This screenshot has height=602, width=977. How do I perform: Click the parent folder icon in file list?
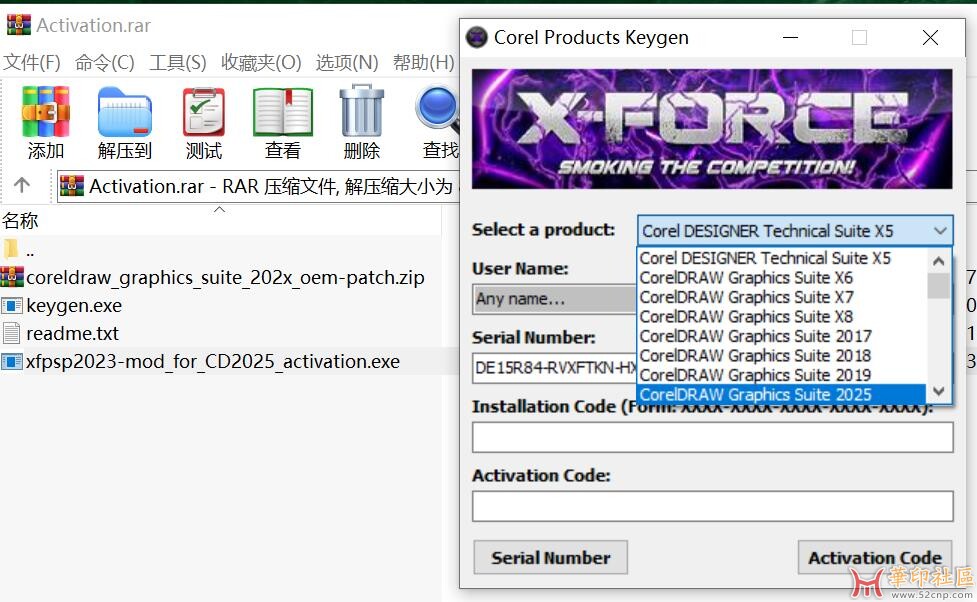[11, 249]
